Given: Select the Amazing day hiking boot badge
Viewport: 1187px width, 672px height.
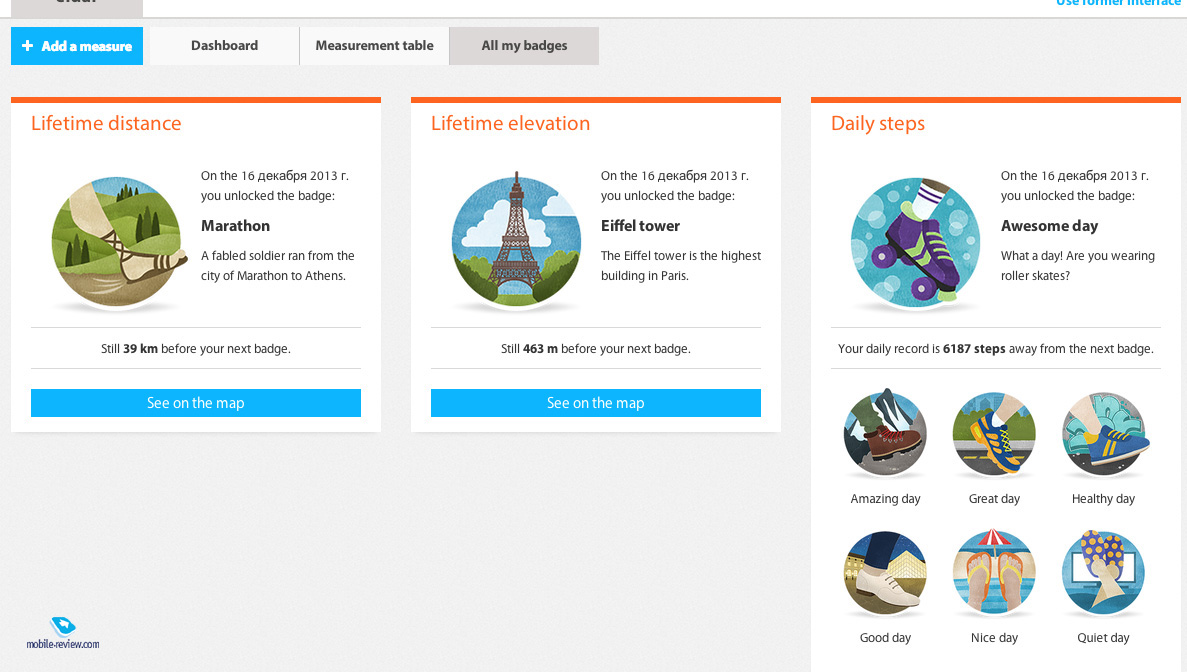Looking at the screenshot, I should (x=885, y=433).
